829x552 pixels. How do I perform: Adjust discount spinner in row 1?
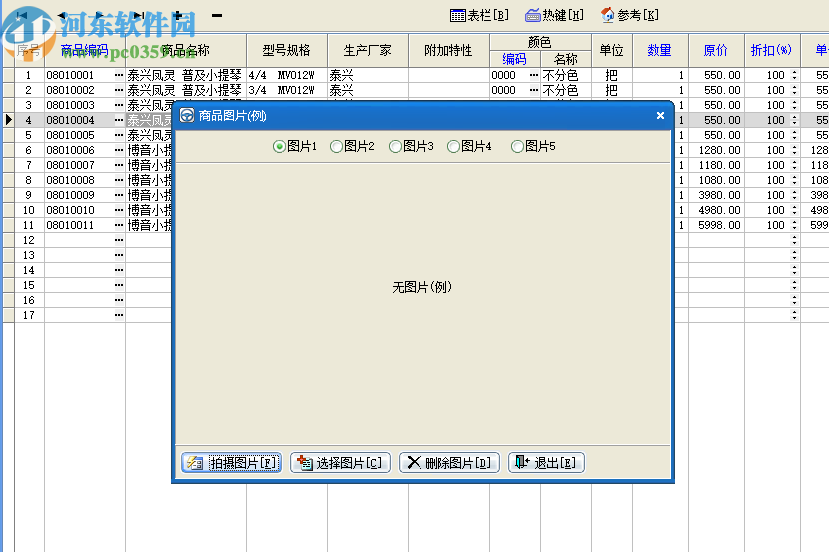[794, 75]
